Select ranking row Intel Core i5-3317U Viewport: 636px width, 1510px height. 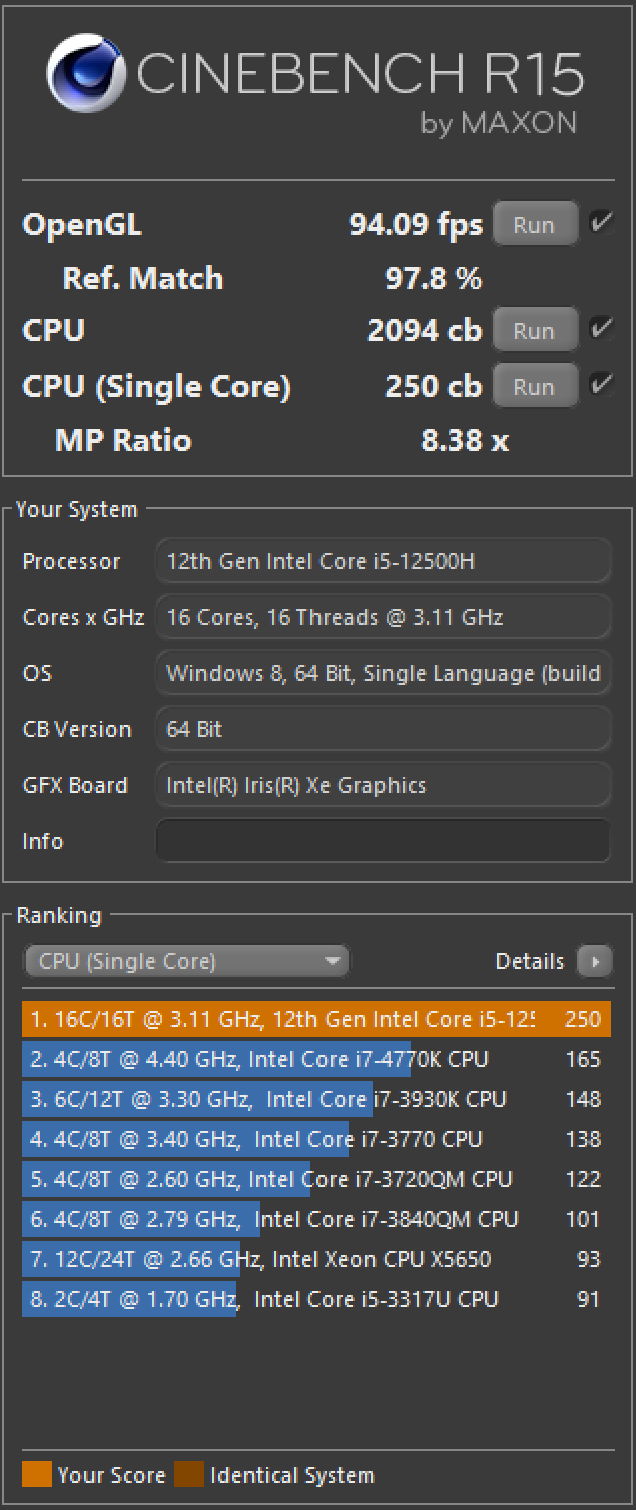click(x=316, y=1300)
